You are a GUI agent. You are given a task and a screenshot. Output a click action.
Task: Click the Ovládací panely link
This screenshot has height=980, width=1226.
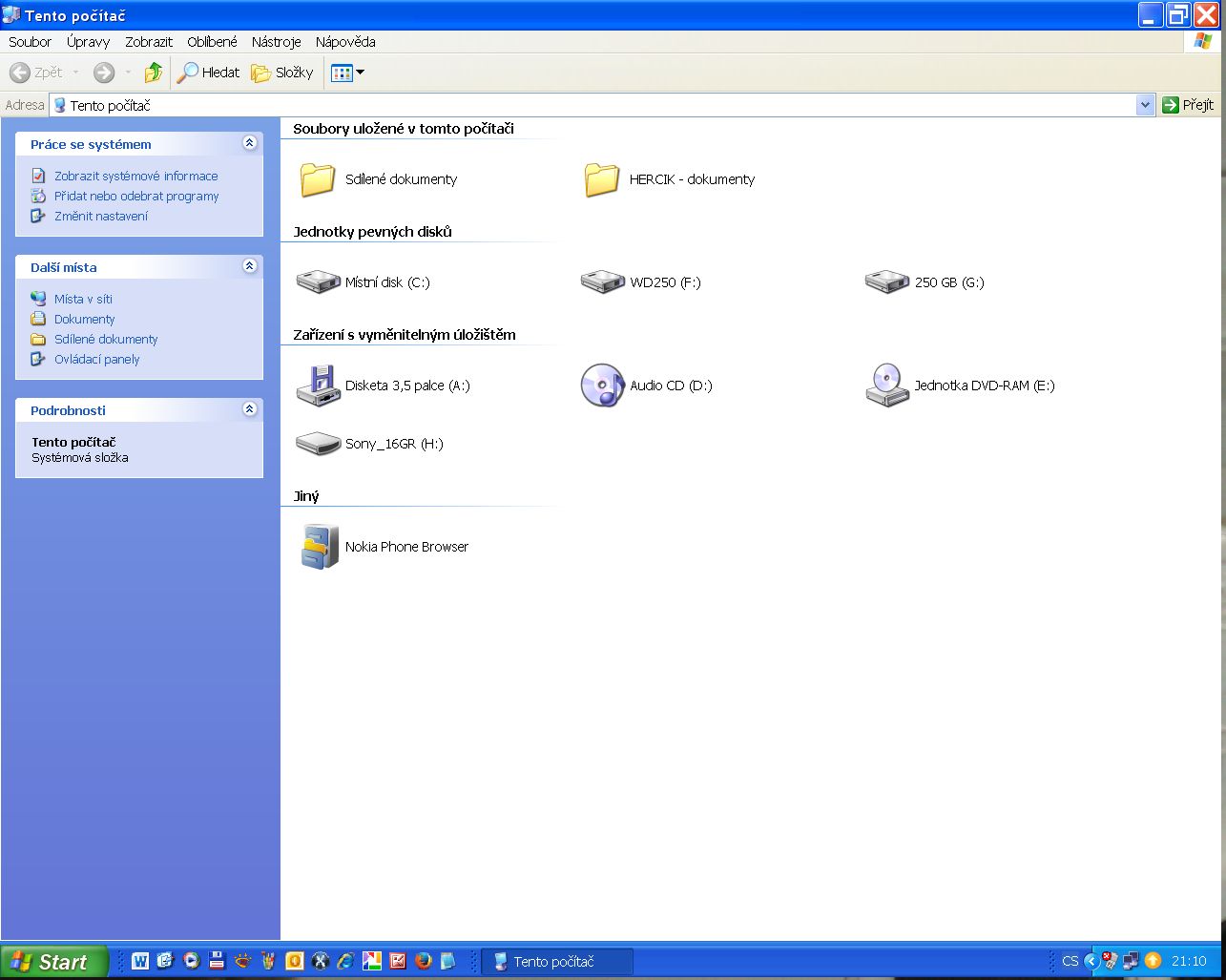point(96,359)
